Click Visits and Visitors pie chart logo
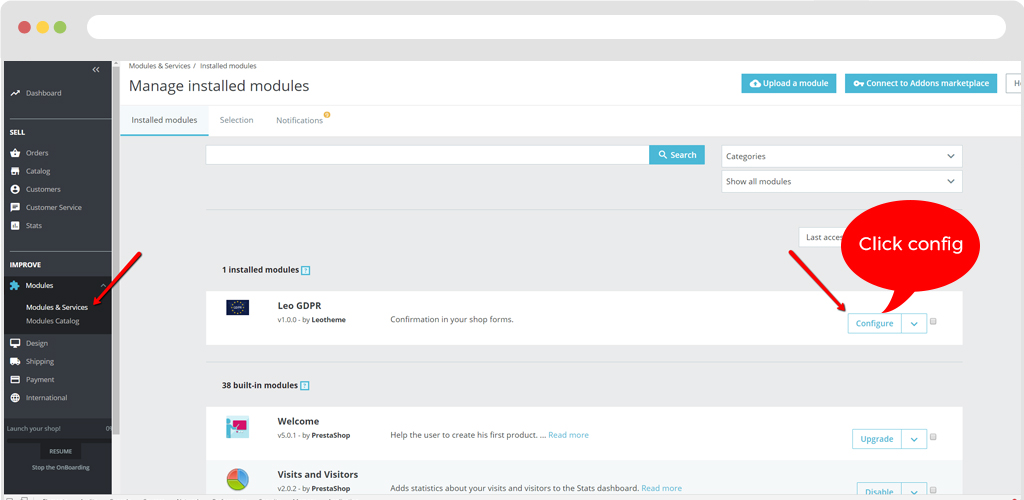Image resolution: width=1024 pixels, height=500 pixels. (x=238, y=480)
